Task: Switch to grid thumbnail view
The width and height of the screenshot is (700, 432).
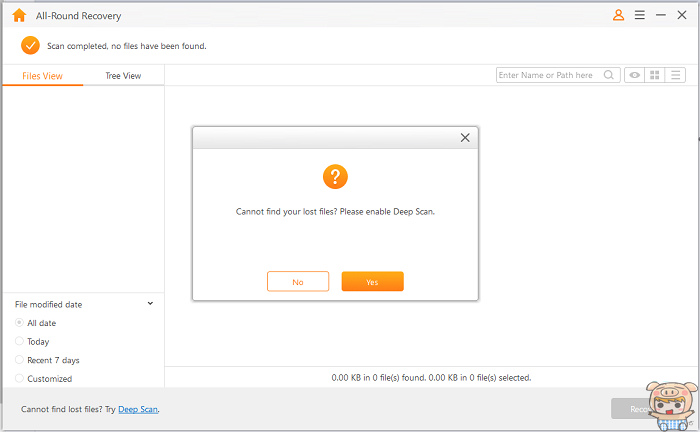Action: coord(655,75)
